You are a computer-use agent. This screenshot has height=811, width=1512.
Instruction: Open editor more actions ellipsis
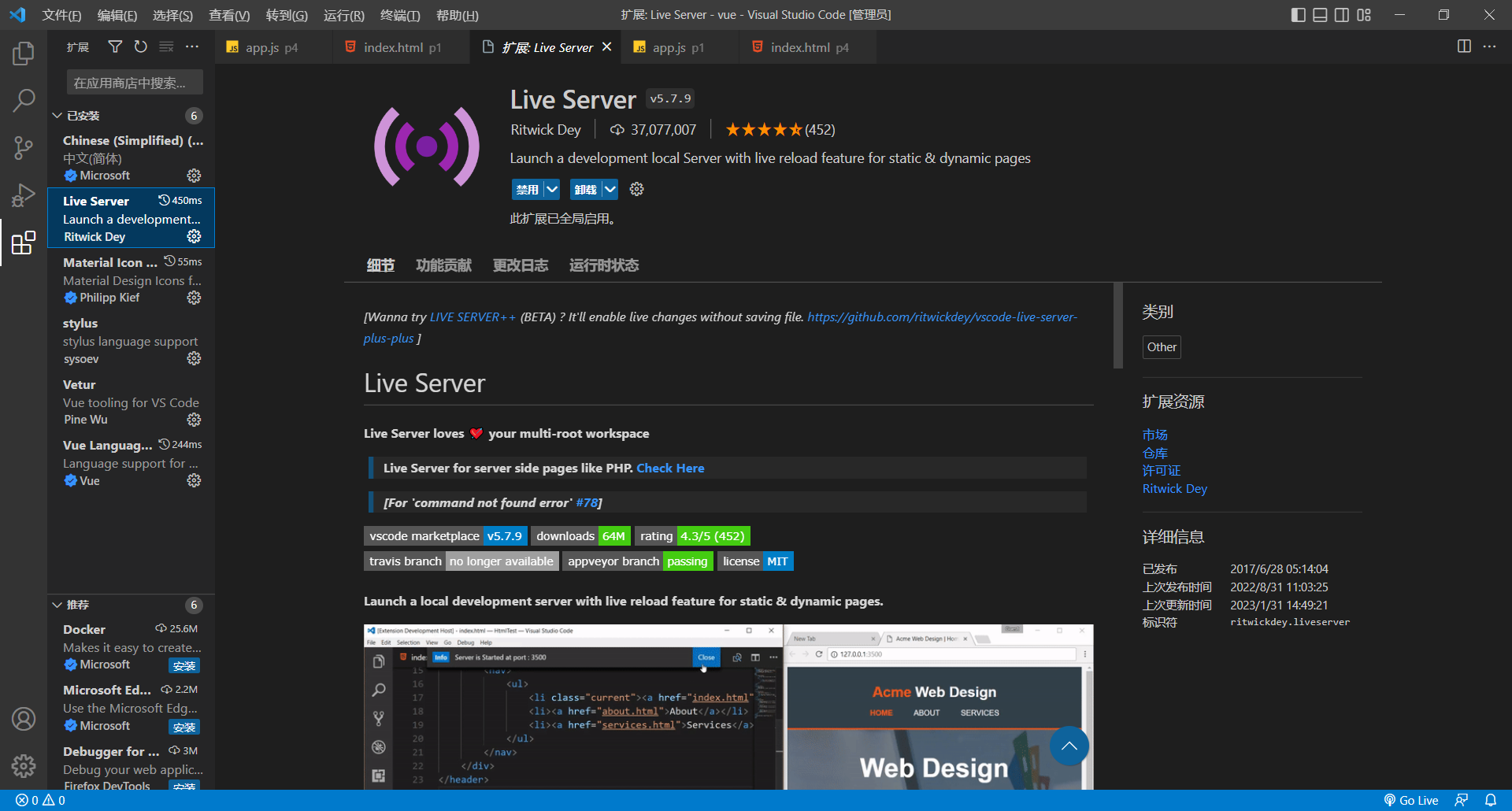(x=1489, y=47)
